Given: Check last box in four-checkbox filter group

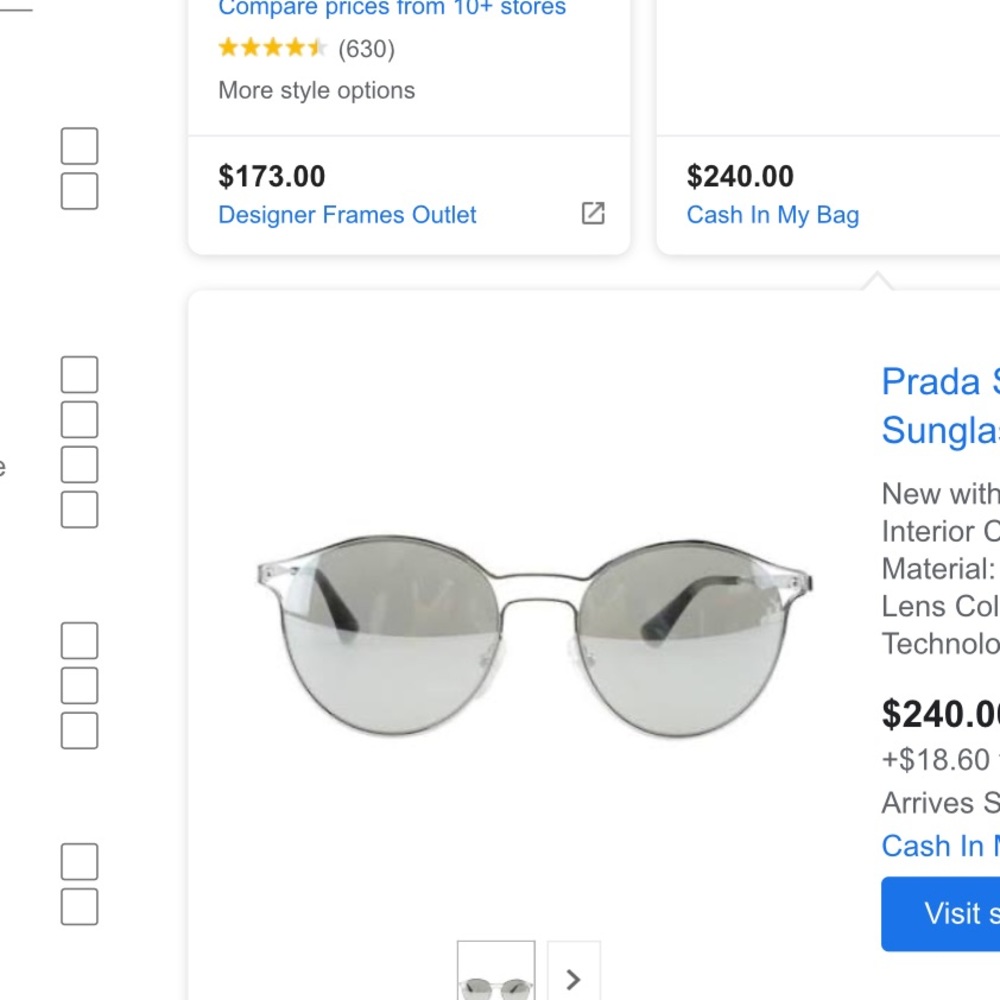Looking at the screenshot, I should click(x=80, y=510).
